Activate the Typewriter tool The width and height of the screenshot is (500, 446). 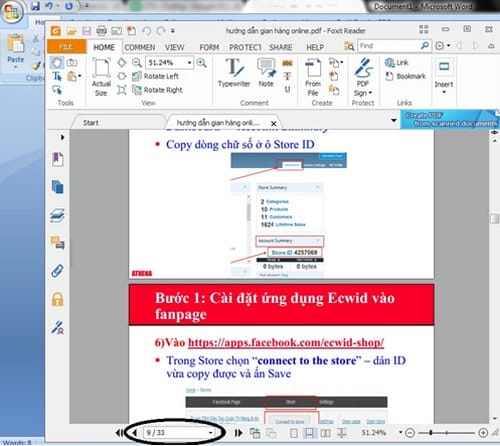coord(234,73)
